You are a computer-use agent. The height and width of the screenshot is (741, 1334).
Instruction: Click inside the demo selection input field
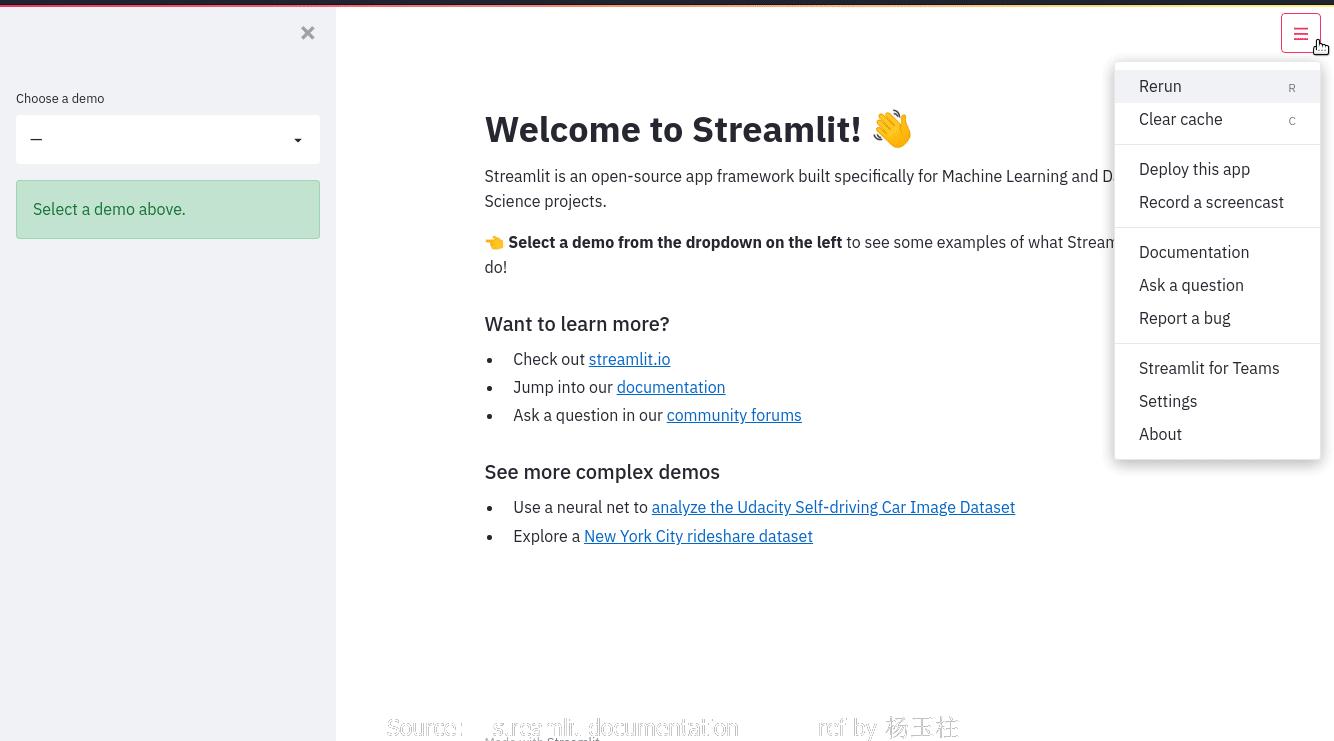[x=150, y=139]
